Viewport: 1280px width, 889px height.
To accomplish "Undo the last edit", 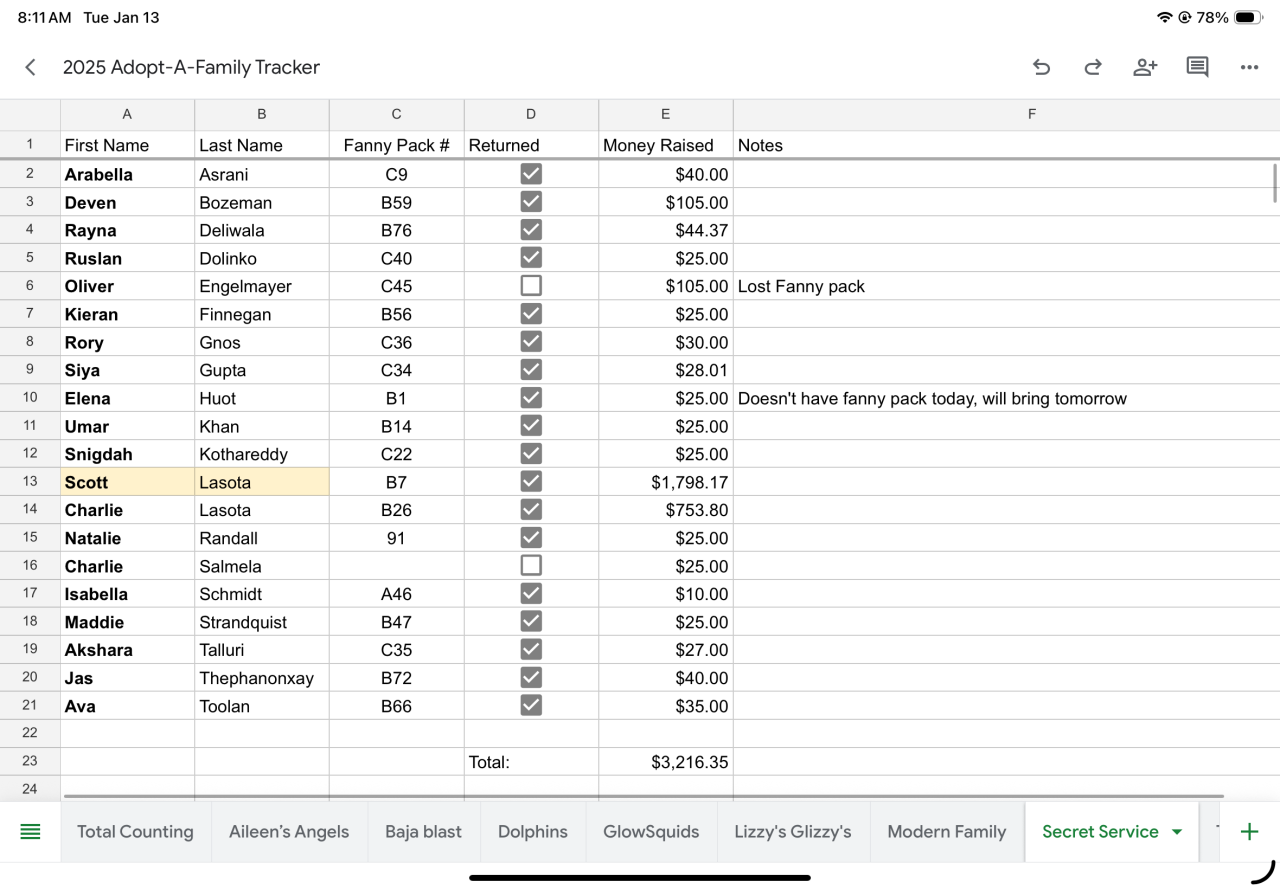I will coord(1041,67).
